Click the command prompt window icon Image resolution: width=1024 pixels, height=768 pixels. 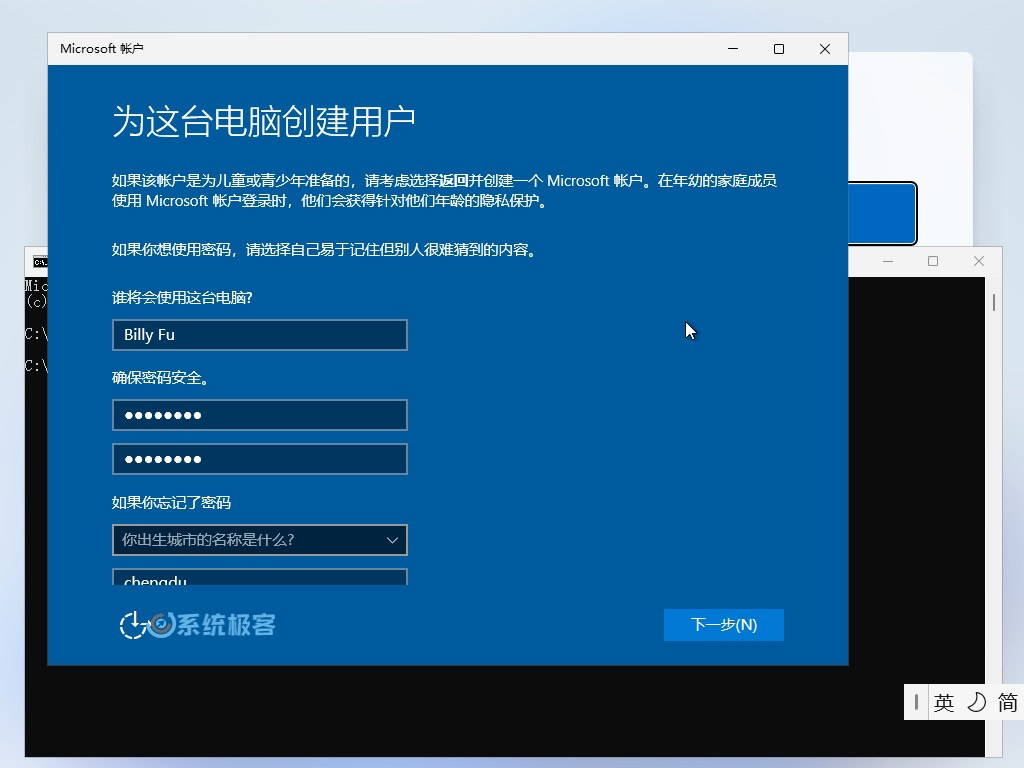click(x=40, y=262)
